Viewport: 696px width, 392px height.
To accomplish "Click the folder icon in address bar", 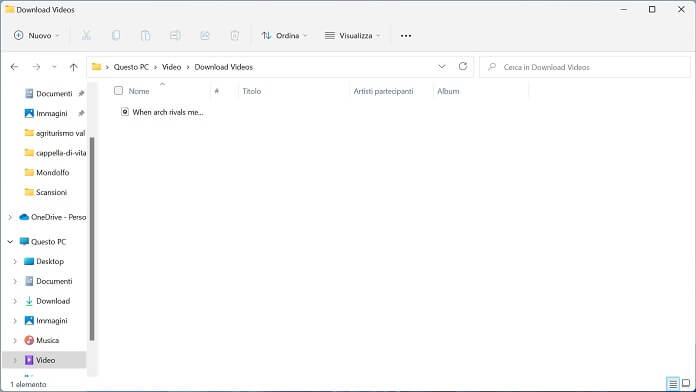I will tap(96, 67).
